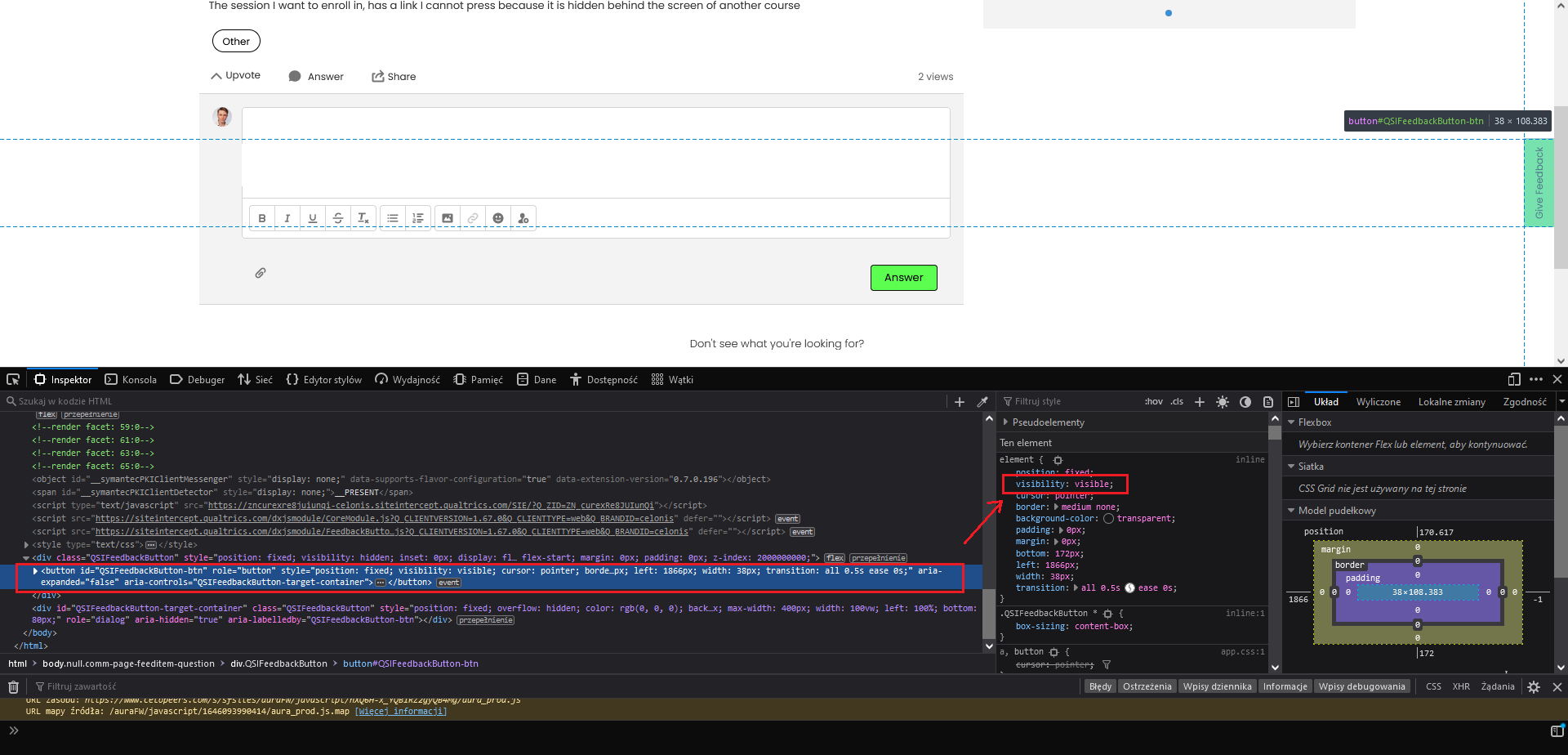1568x755 pixels.
Task: Toggle the Ostrzeżenia console filter
Action: click(1147, 686)
